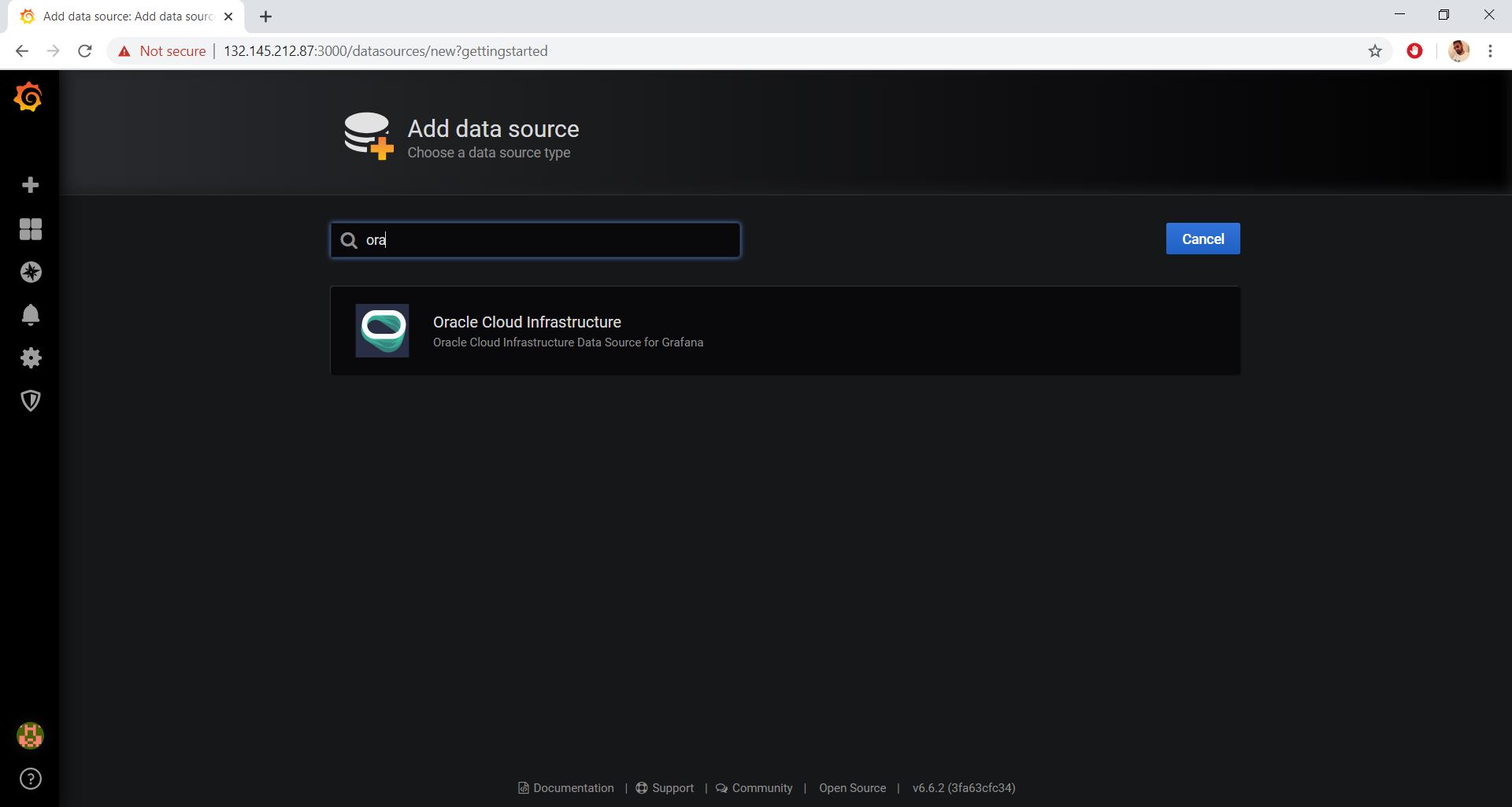Click Oracle Cloud Infrastructure Data Source description text

[568, 342]
